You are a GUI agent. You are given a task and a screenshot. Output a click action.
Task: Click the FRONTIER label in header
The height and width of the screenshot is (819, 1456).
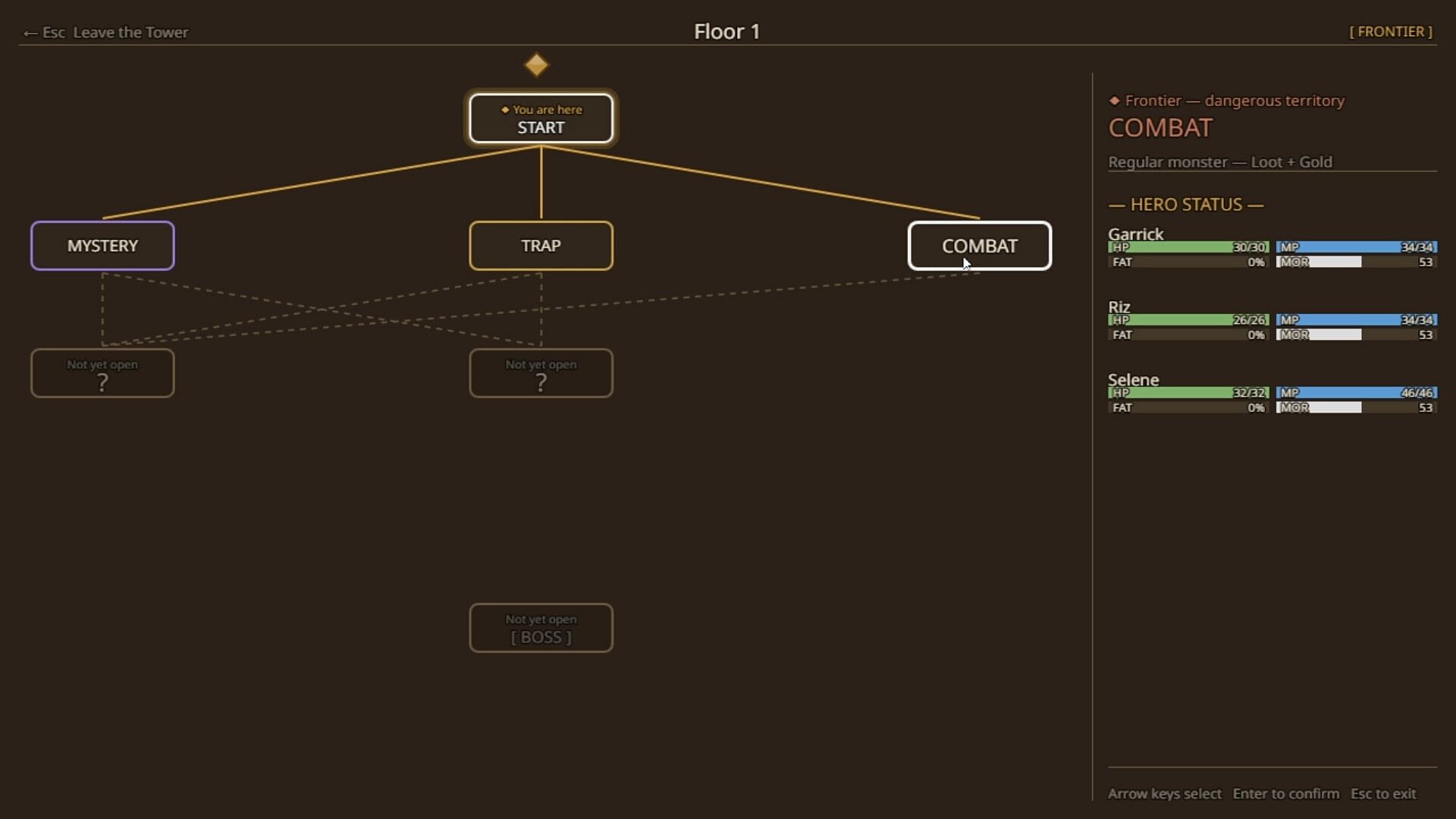(1391, 32)
